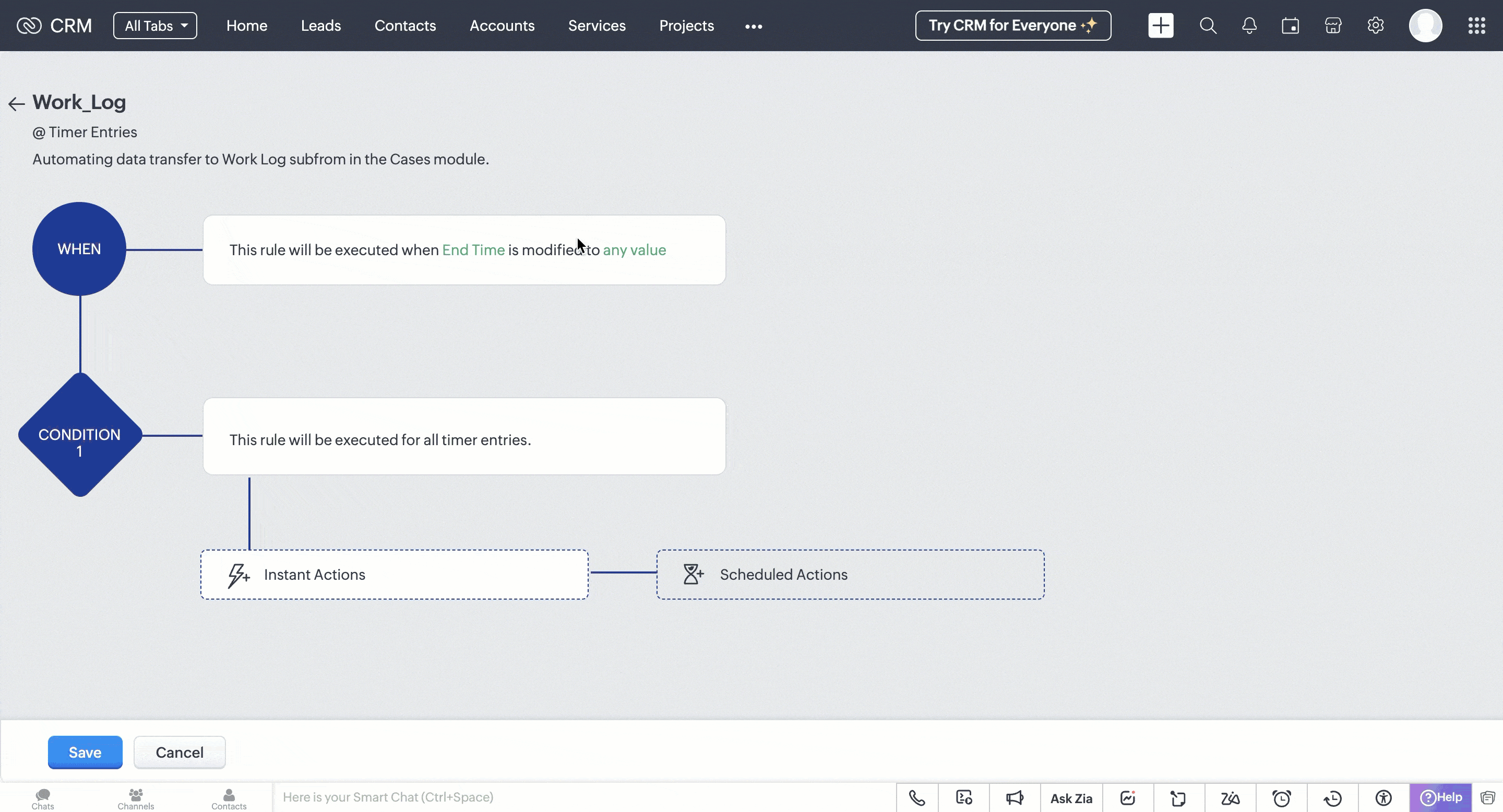Open the user profile avatar menu

pyautogui.click(x=1425, y=26)
